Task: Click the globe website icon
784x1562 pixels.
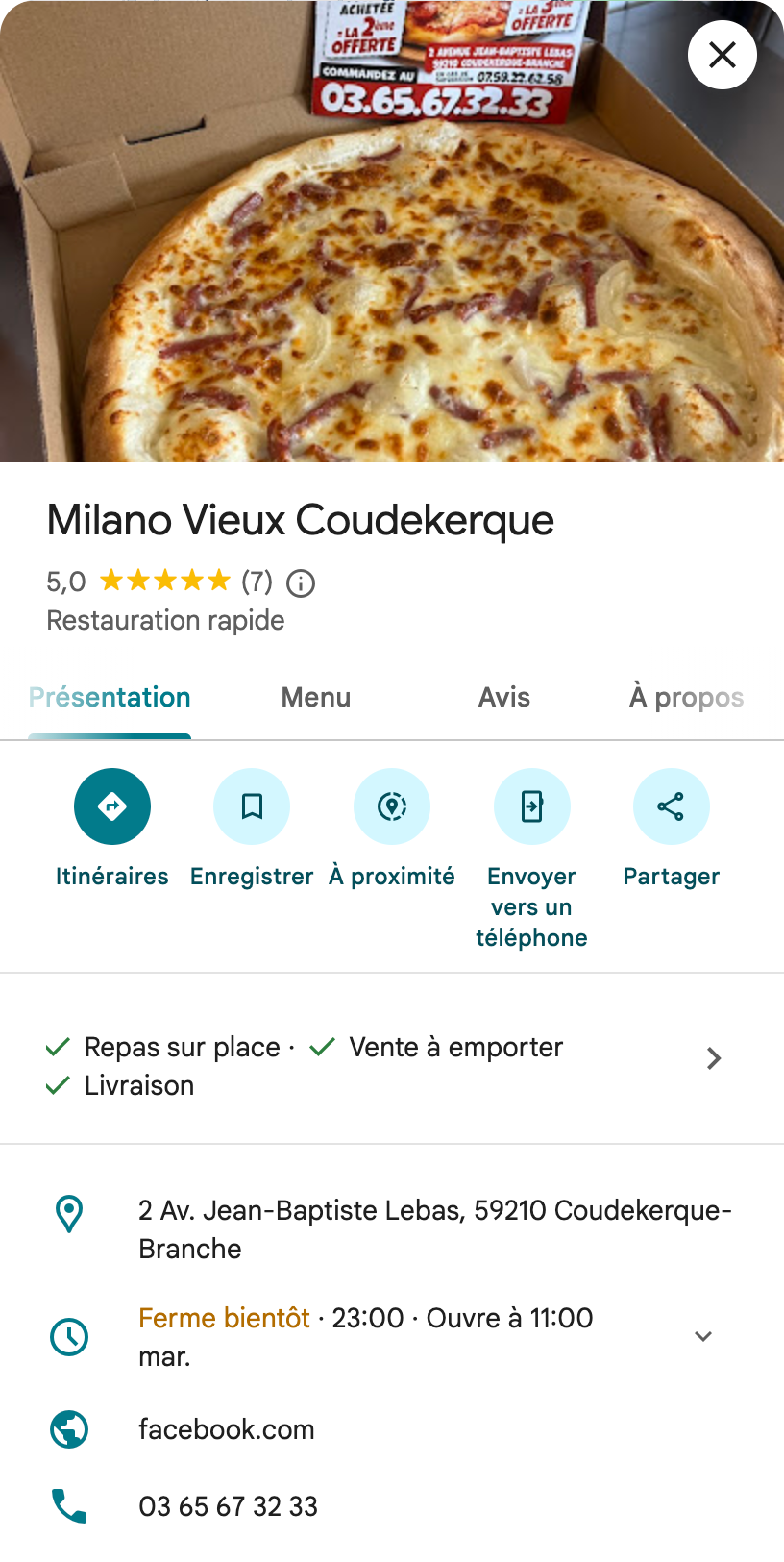Action: pos(69,1429)
